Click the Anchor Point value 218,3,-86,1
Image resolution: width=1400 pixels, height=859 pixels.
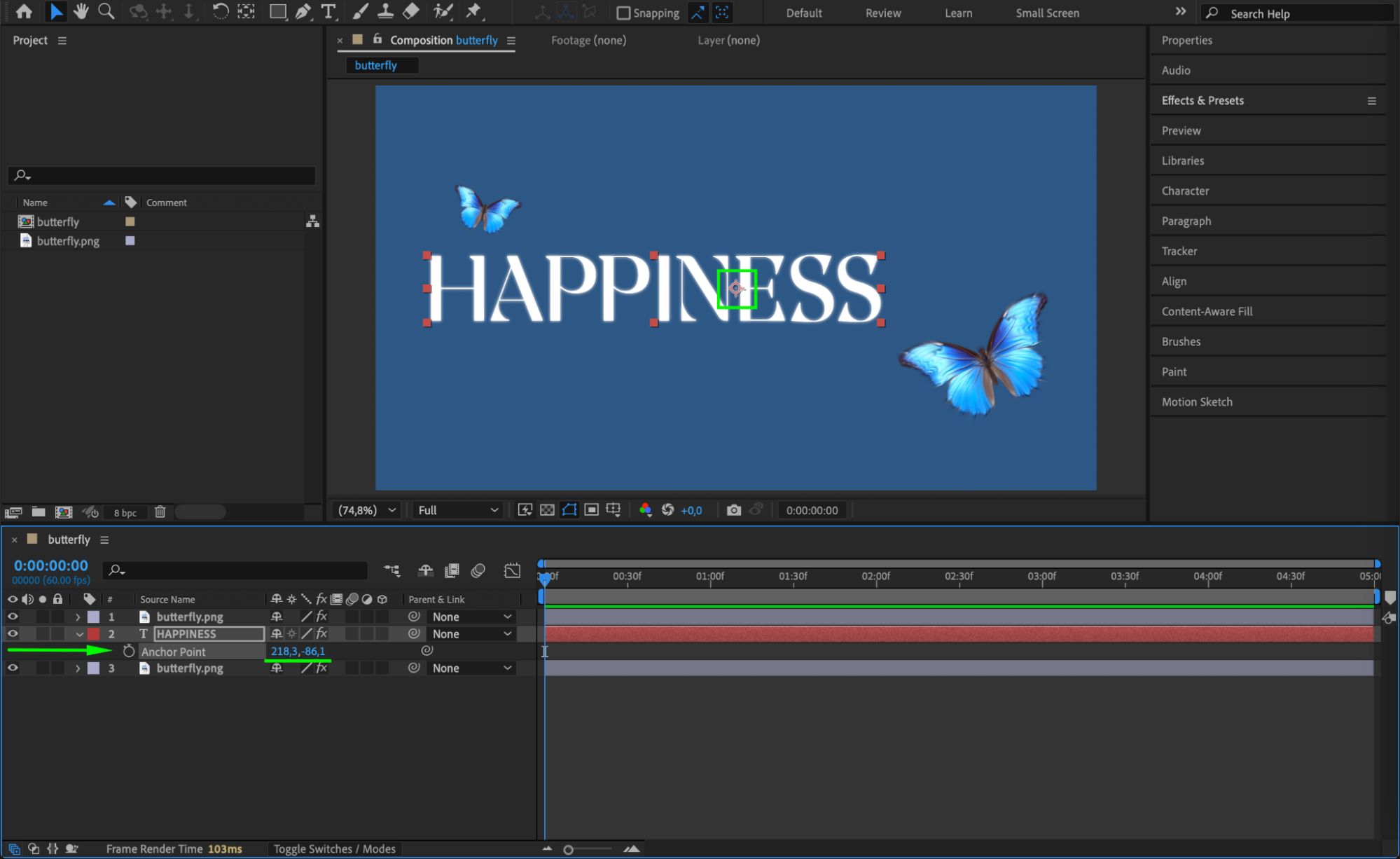[x=298, y=651]
